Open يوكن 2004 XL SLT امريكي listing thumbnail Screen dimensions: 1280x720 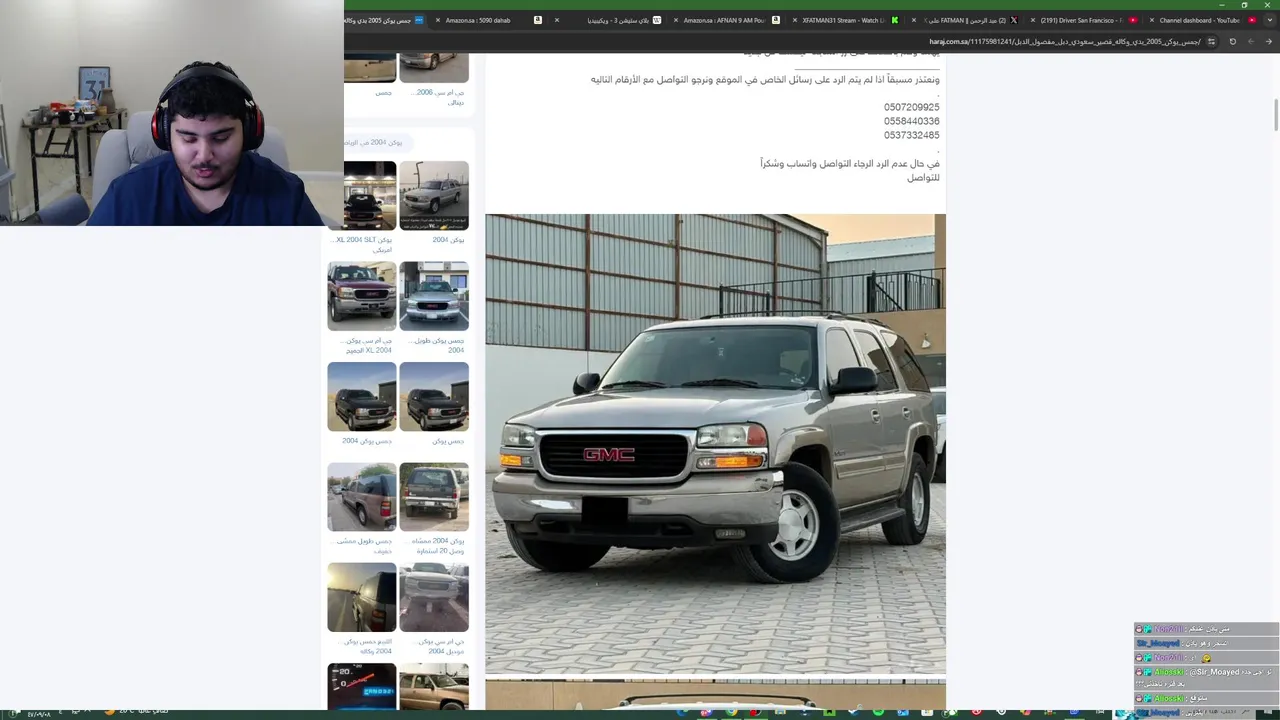[x=362, y=196]
